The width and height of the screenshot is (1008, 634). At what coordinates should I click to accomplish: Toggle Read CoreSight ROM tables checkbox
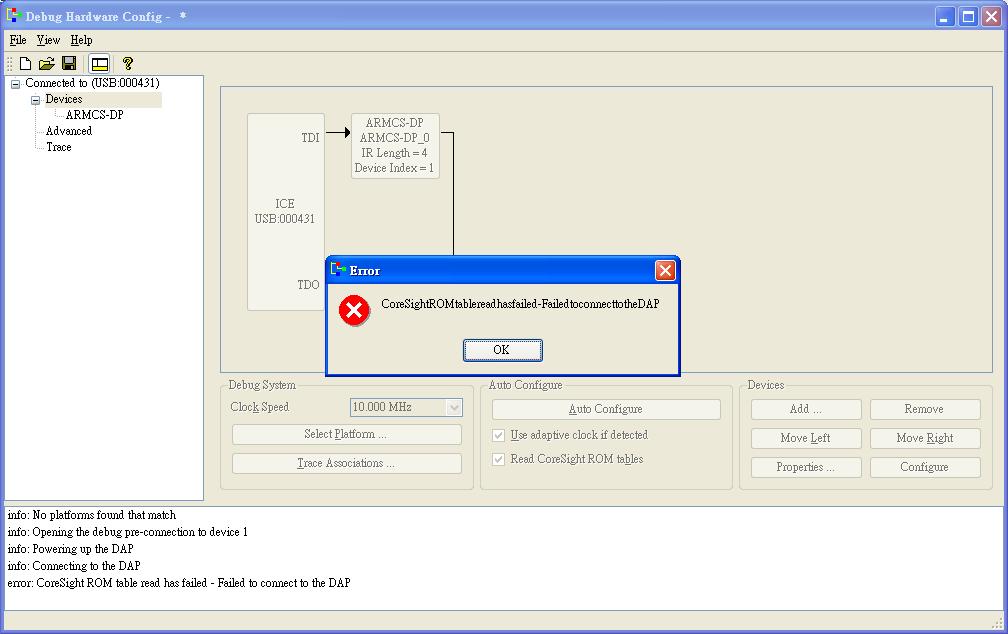click(499, 460)
